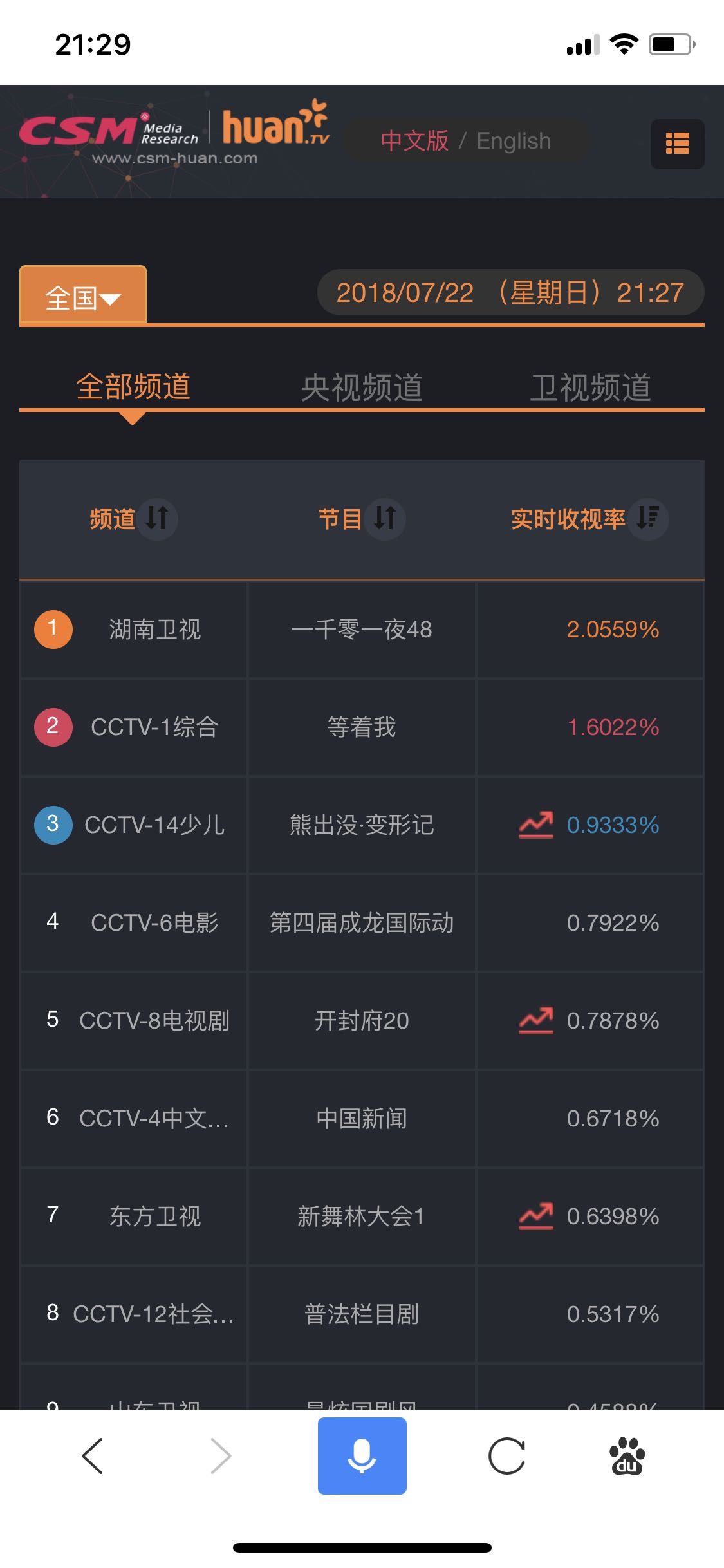Switch to 央视频道 tab
This screenshot has height=1568, width=724.
[x=362, y=387]
